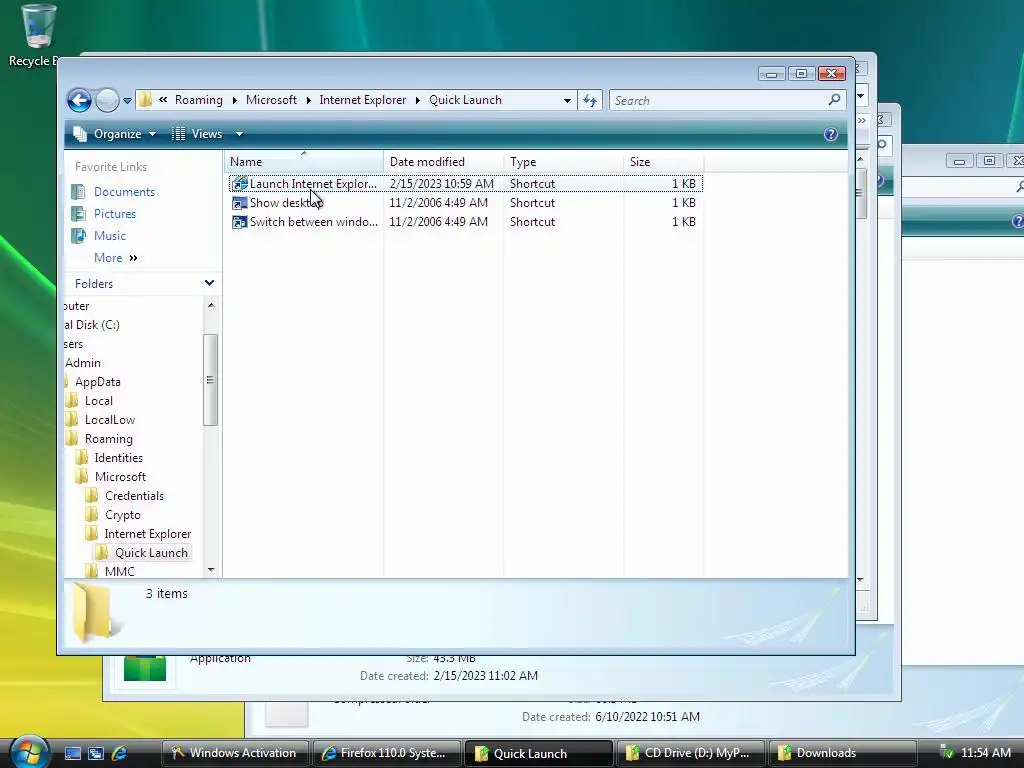This screenshot has width=1024, height=768.
Task: Select the Show desktop shortcut icon
Action: (x=240, y=203)
